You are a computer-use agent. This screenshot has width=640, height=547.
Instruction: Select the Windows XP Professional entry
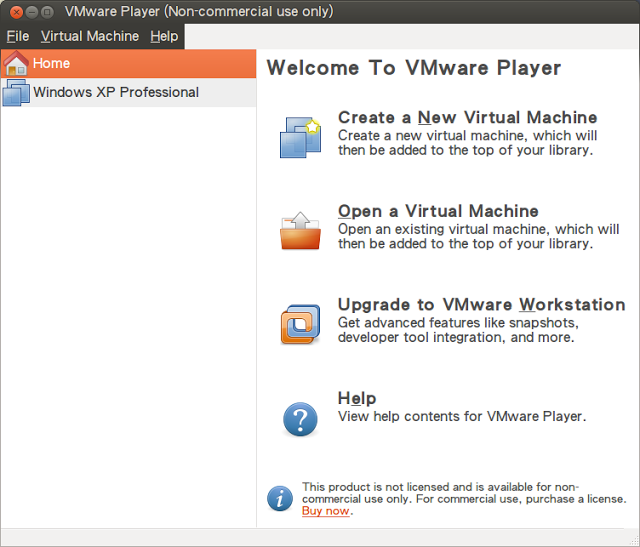click(129, 93)
